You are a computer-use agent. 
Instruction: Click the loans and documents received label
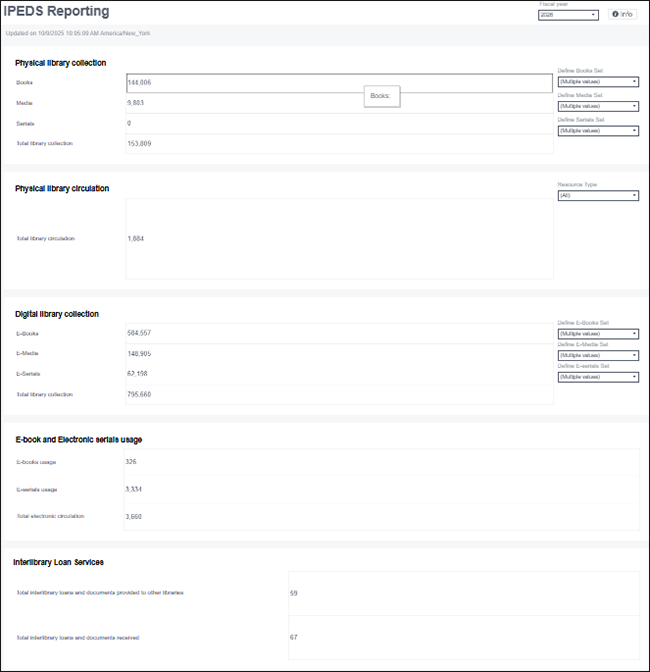(78, 638)
